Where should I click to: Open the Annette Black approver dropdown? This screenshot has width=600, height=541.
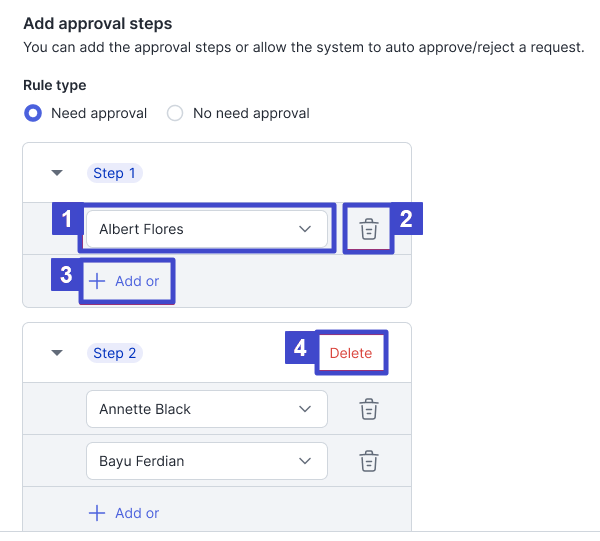[207, 409]
